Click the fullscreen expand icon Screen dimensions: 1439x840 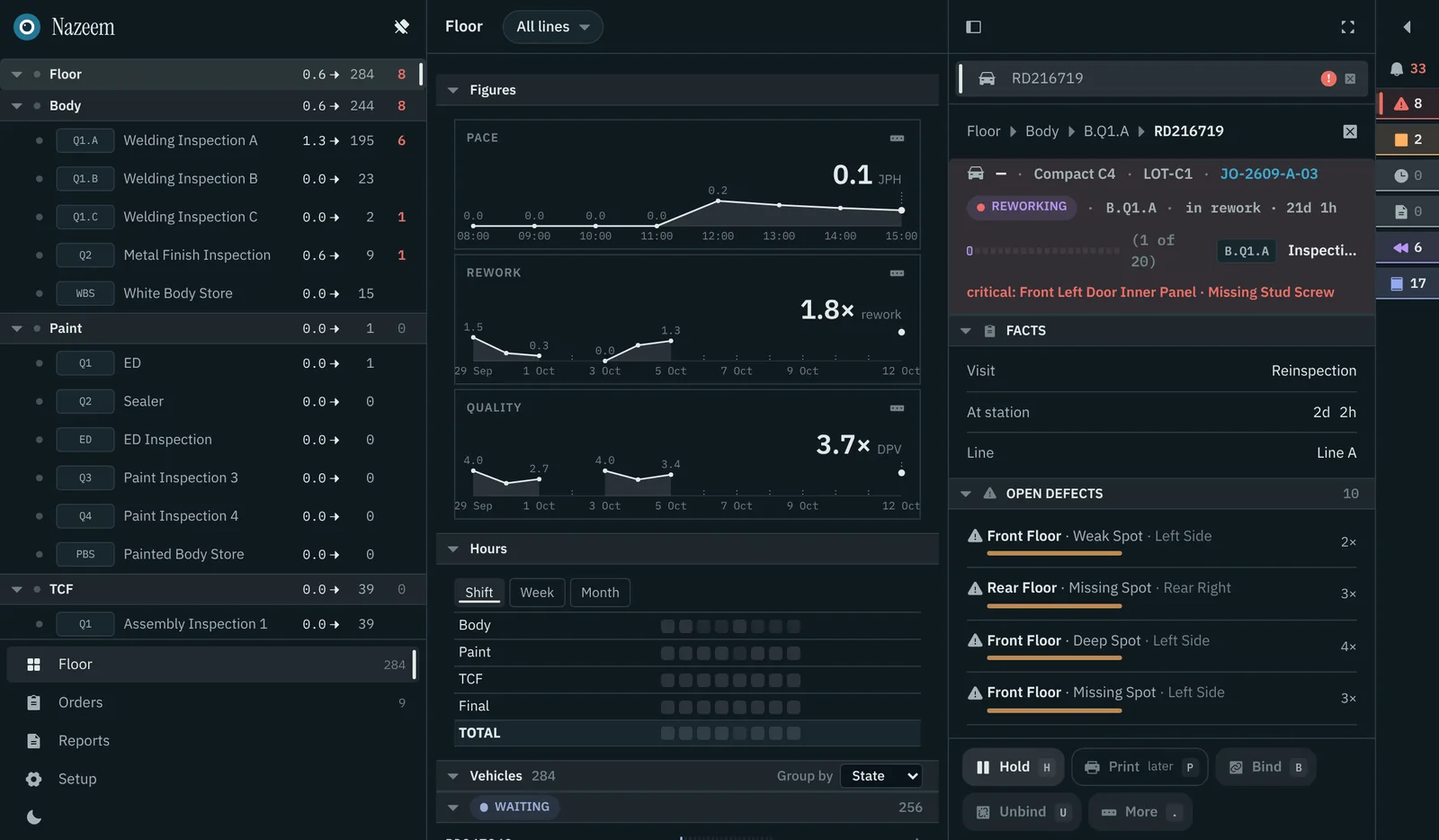click(x=1347, y=27)
